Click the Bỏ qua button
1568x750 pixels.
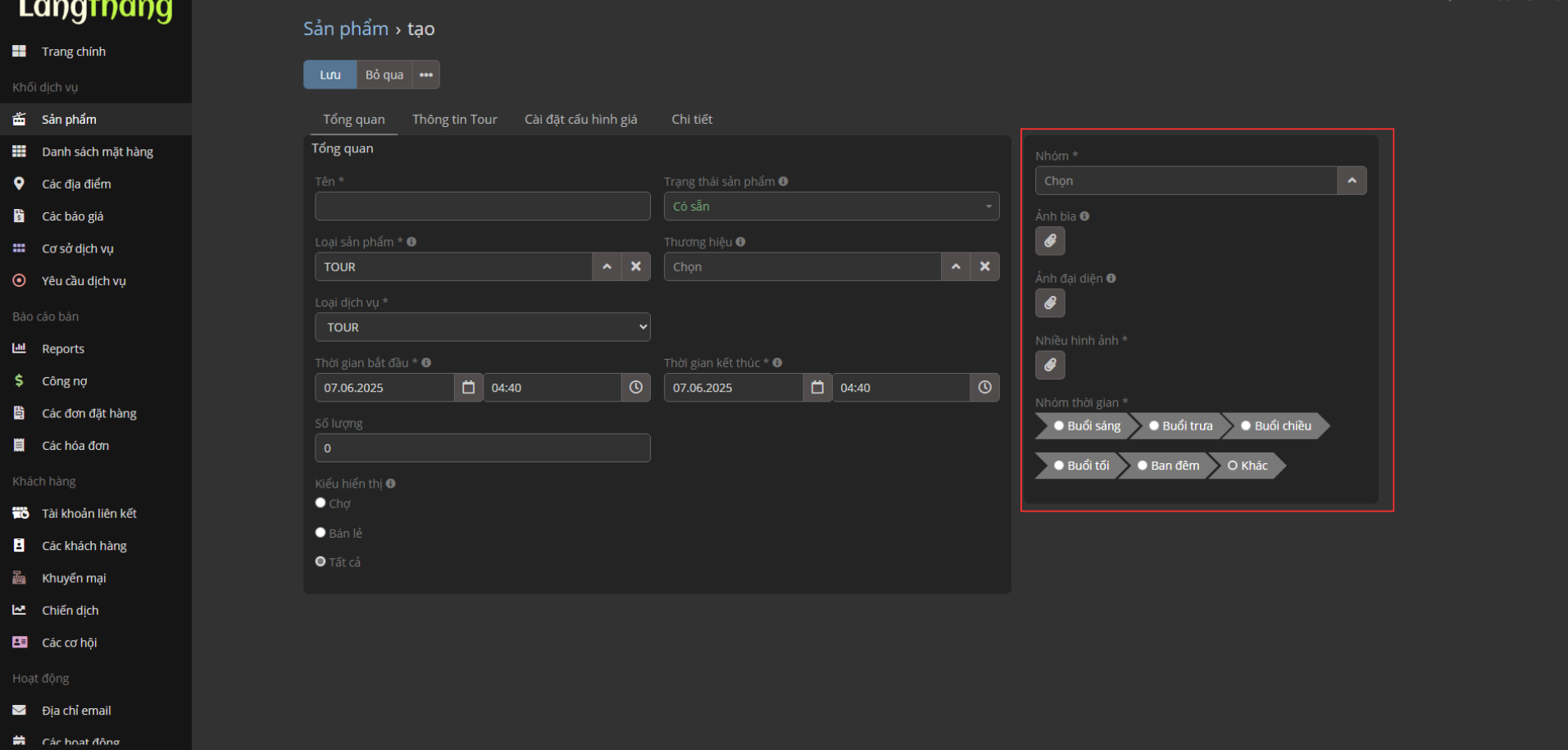(384, 75)
